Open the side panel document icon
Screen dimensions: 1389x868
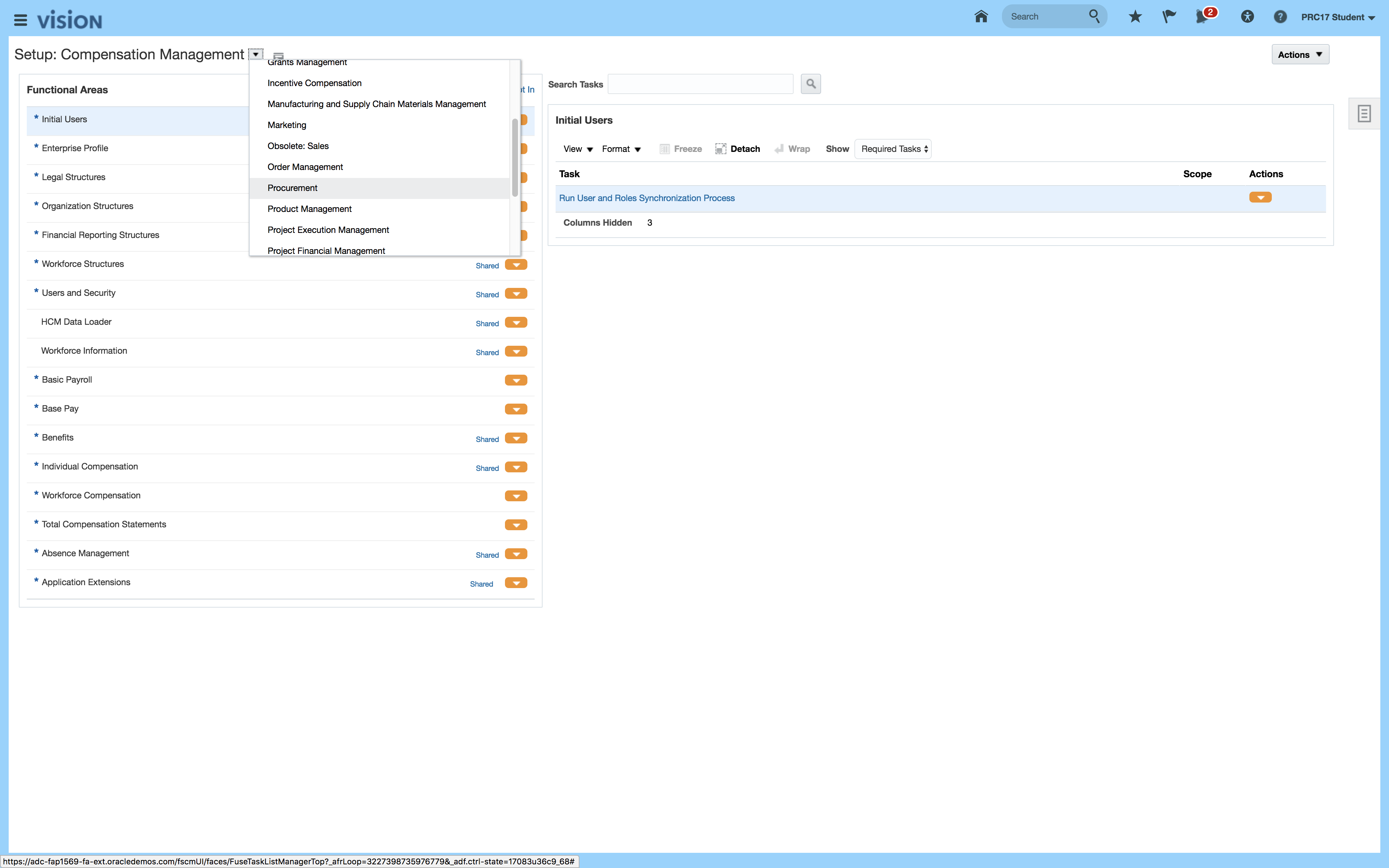coord(1364,114)
